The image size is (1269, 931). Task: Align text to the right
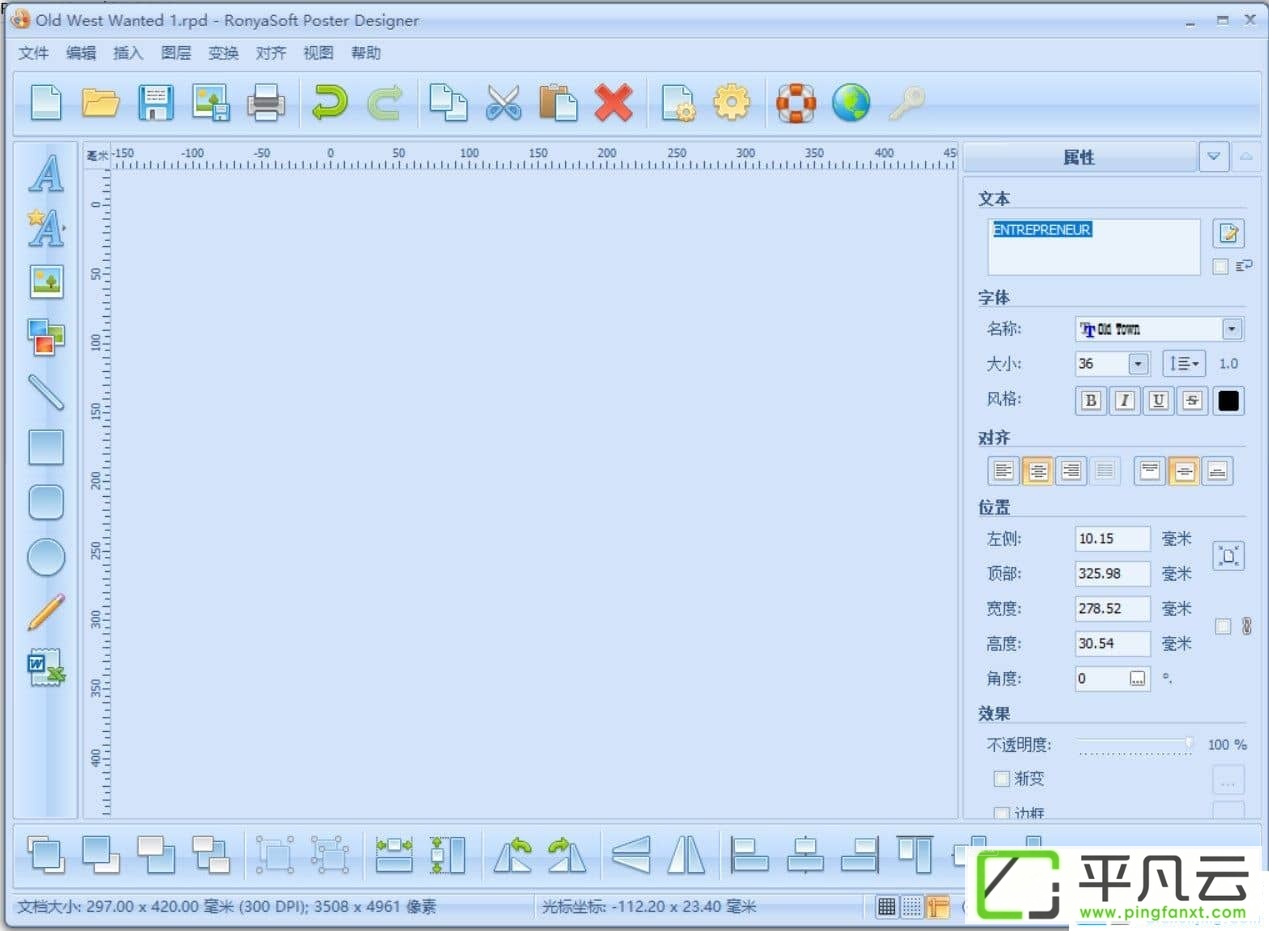click(1072, 471)
